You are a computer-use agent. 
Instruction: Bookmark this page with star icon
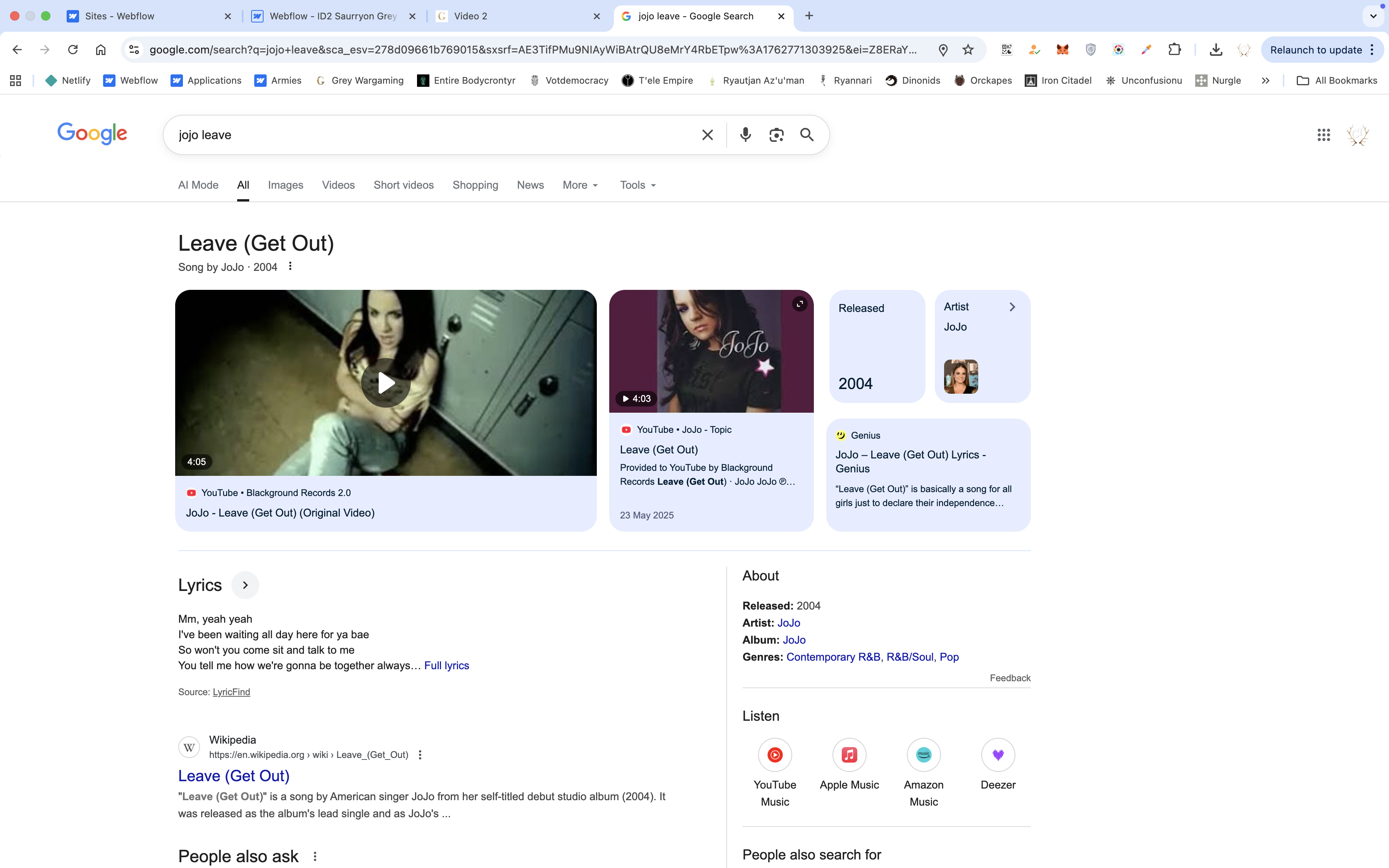(968, 50)
